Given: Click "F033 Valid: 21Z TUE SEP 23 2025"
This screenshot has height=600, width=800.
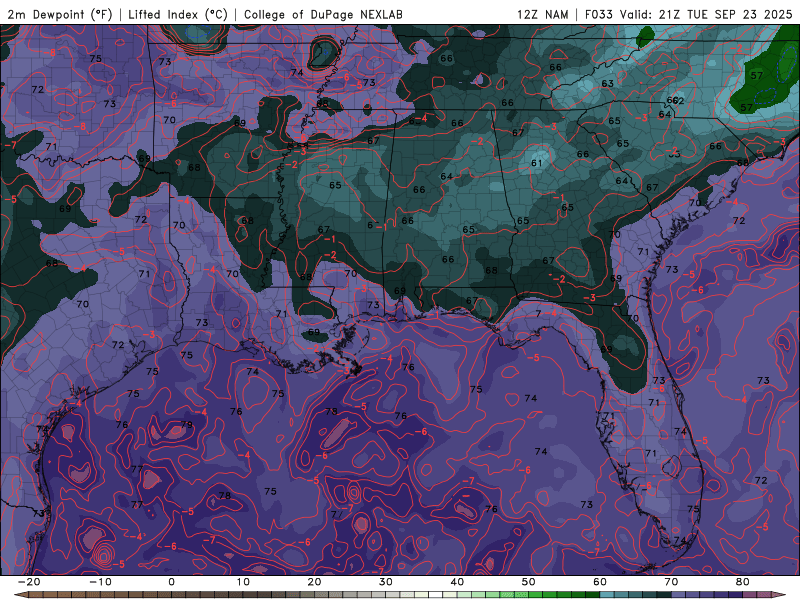Looking at the screenshot, I should tap(688, 14).
